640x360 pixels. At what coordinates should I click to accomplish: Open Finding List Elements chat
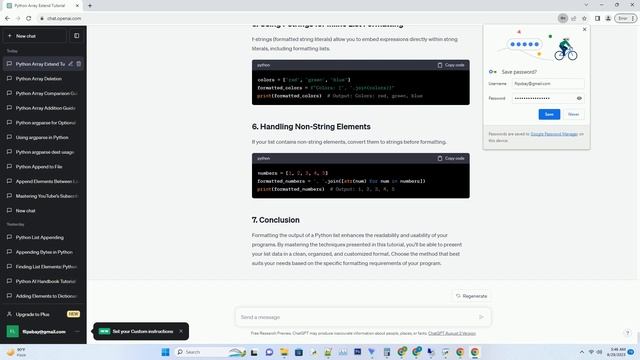point(43,267)
